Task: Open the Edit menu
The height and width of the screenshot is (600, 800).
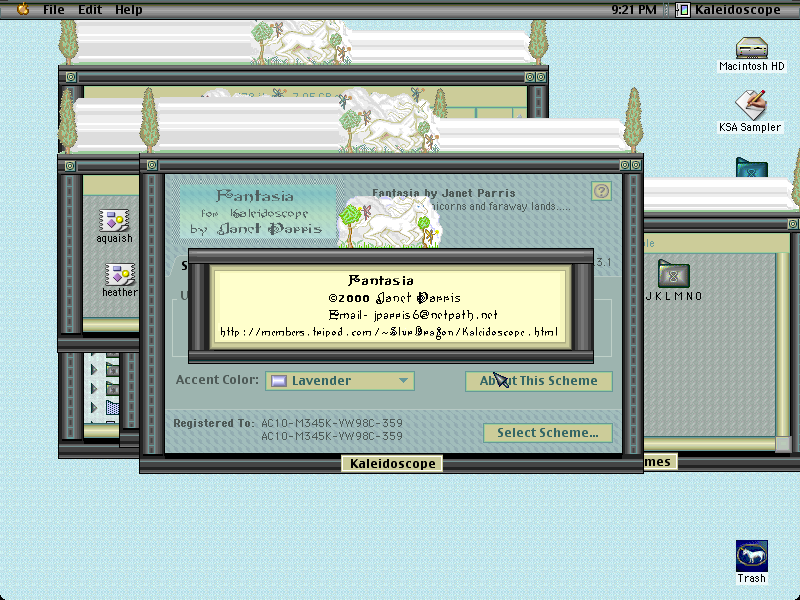Action: click(90, 10)
